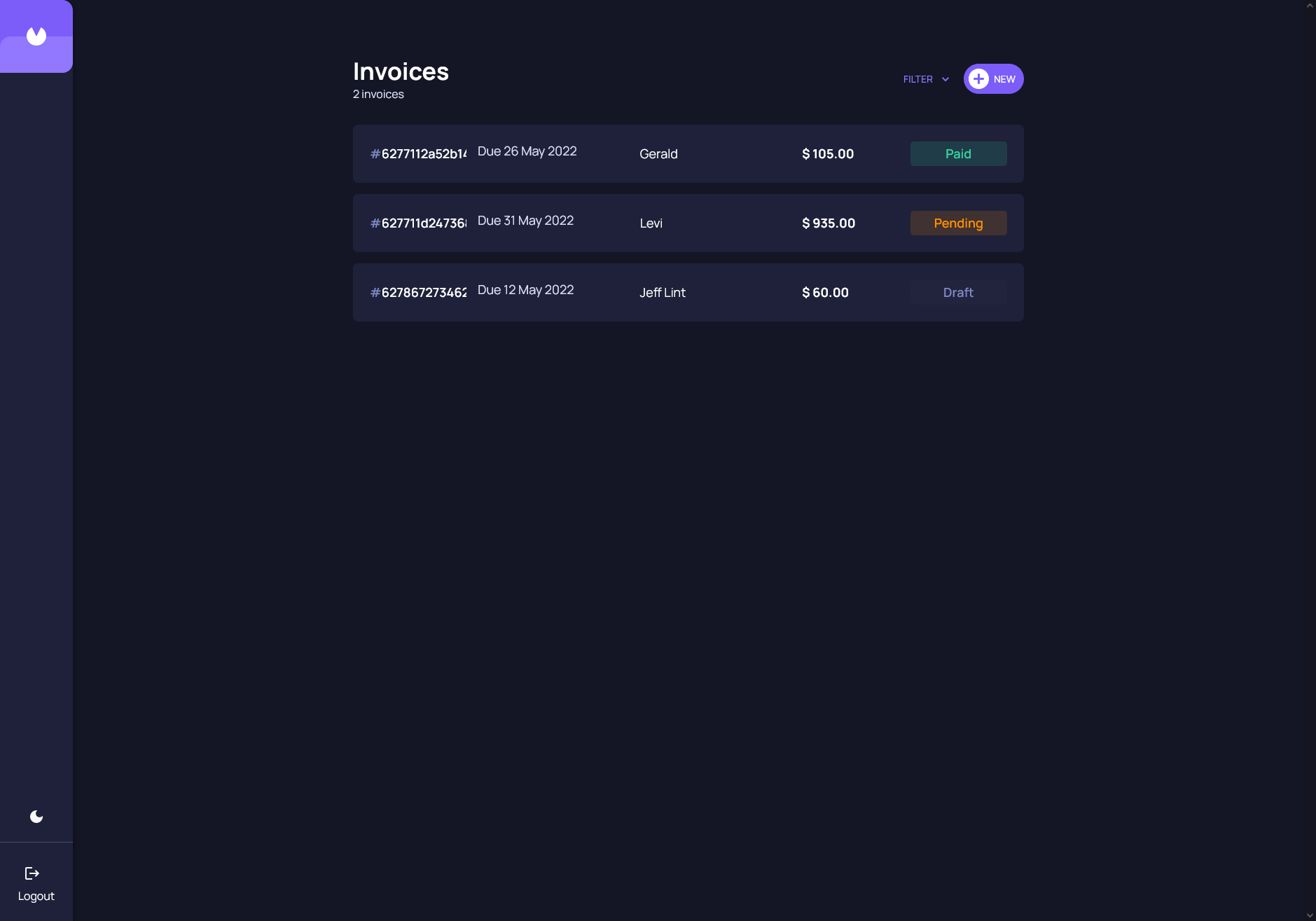Click the Paid status badge

tap(958, 154)
